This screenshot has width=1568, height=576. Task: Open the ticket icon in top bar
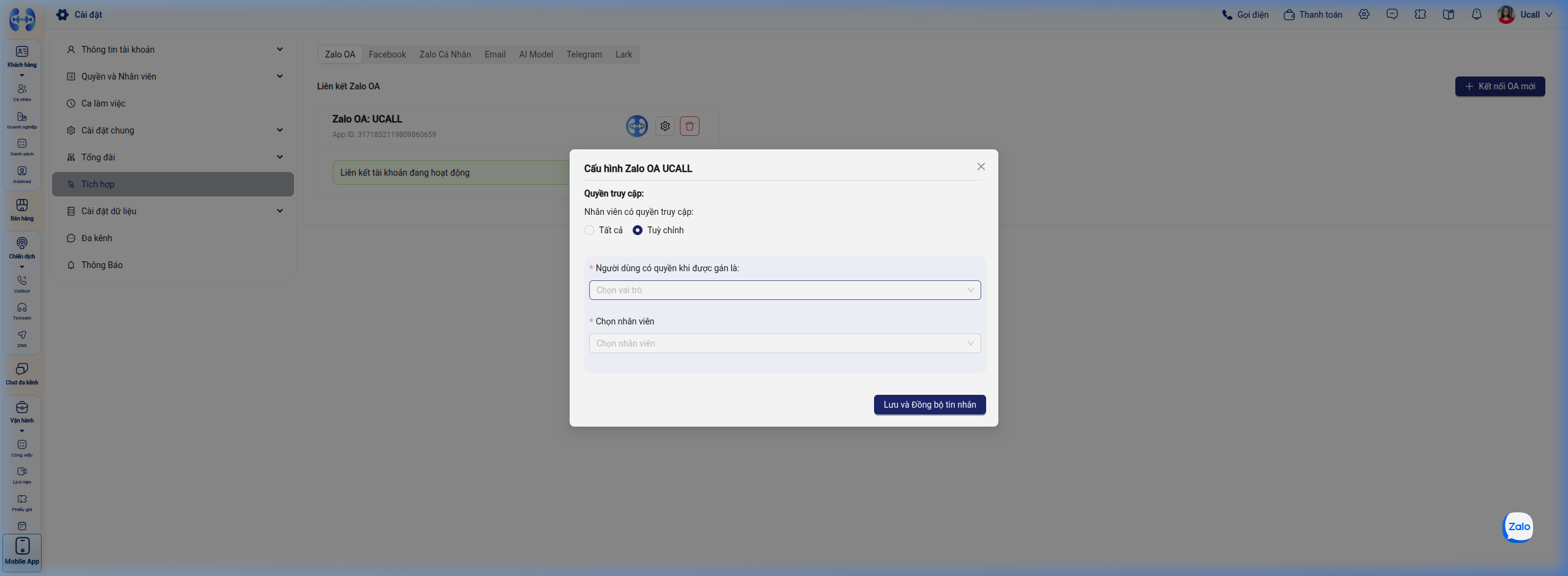[x=1420, y=15]
